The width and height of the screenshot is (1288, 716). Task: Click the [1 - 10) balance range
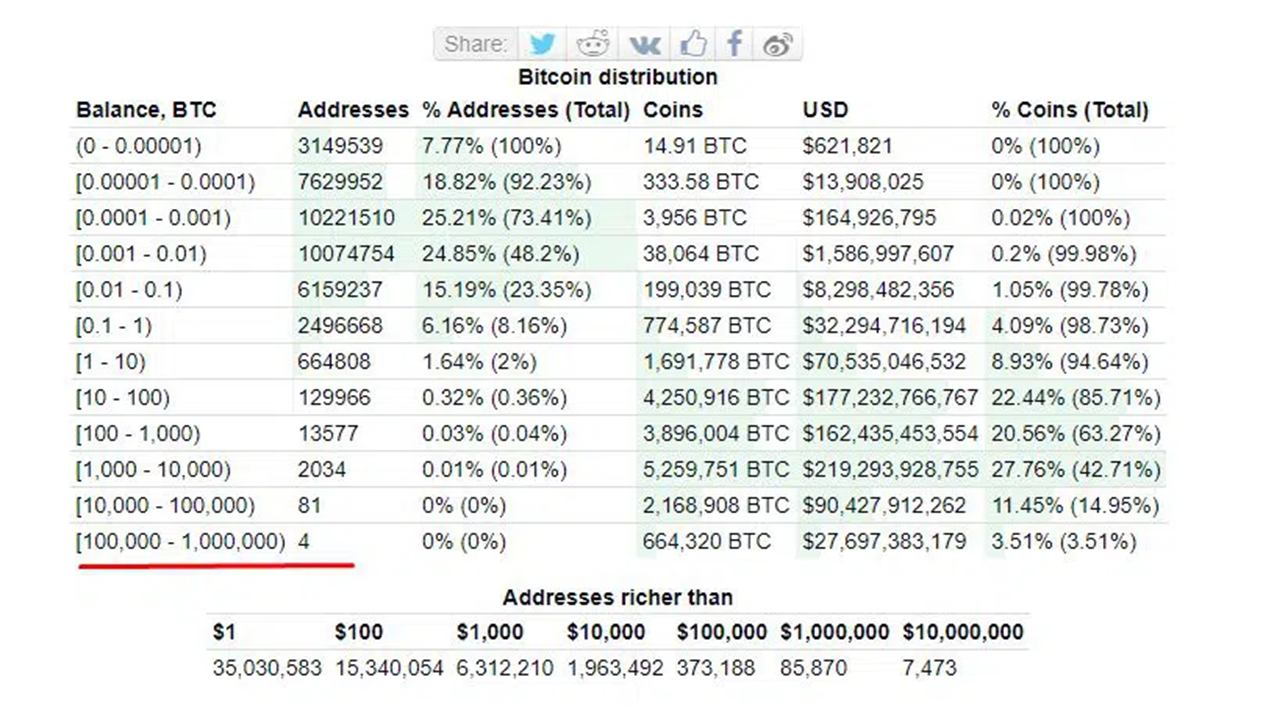111,362
